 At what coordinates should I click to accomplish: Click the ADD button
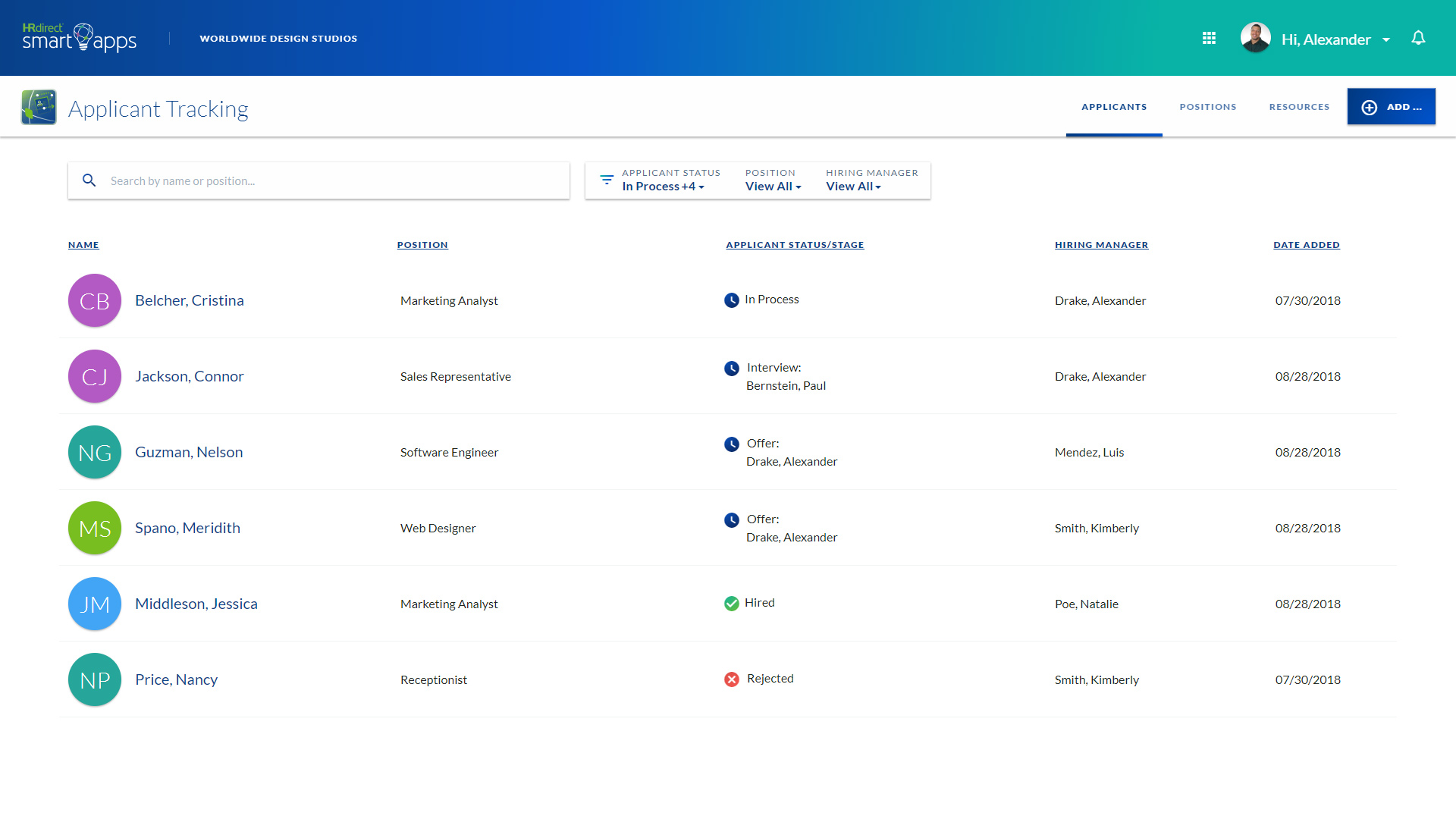click(1392, 106)
